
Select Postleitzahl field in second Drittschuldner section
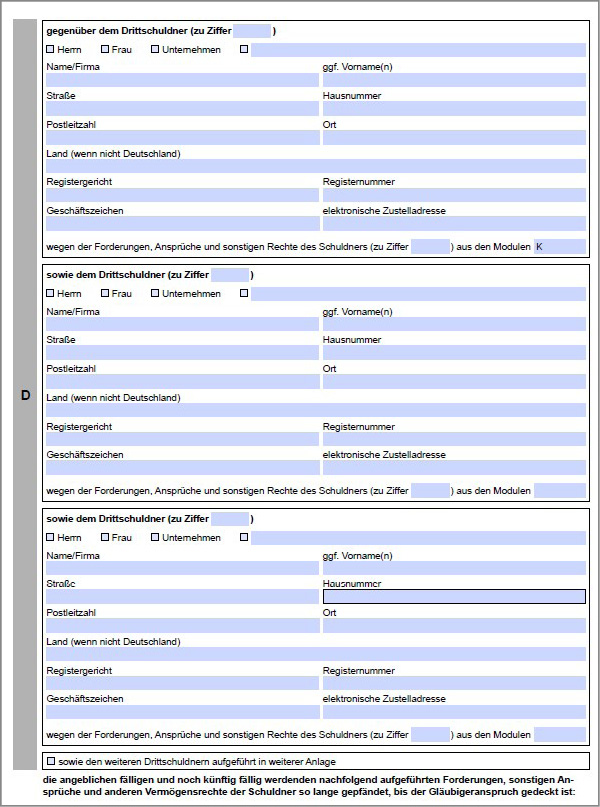pos(181,382)
